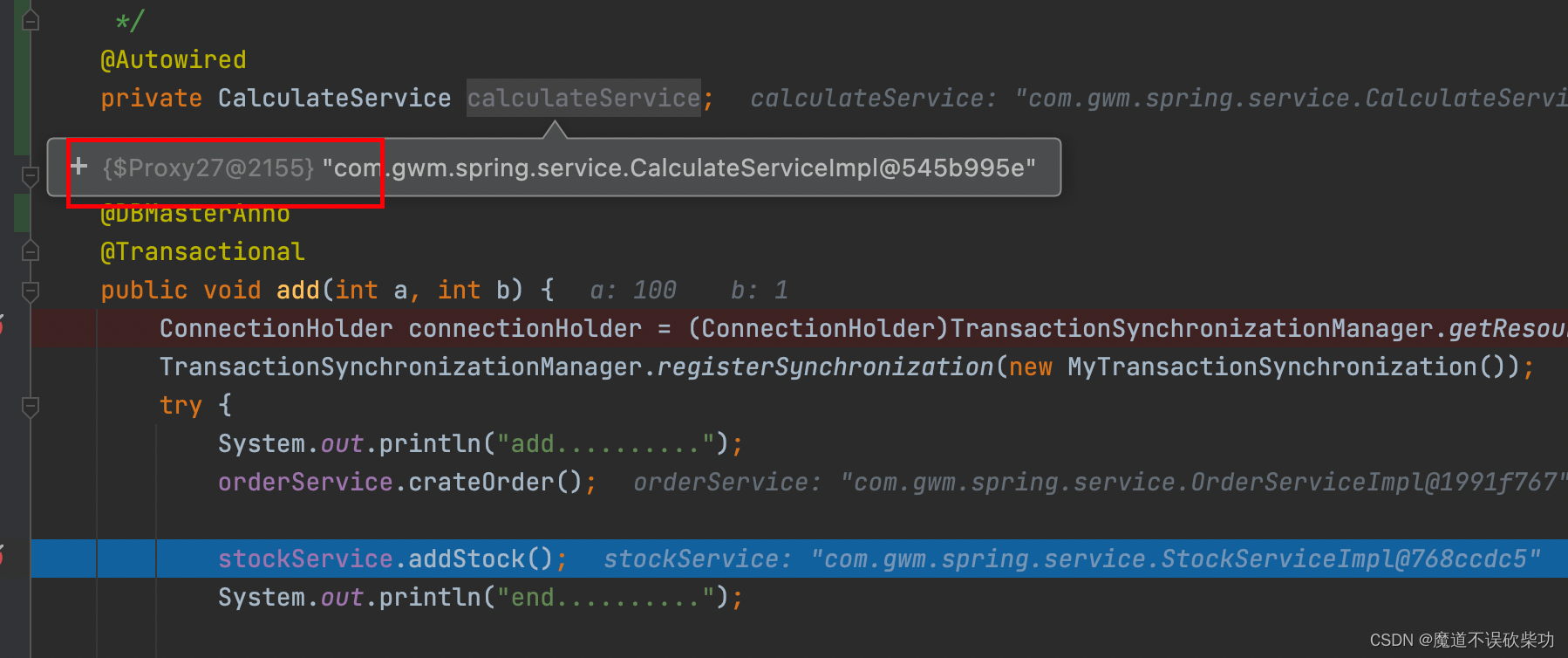Image resolution: width=1568 pixels, height=658 pixels.
Task: Click the "add.........." string literal
Action: (x=605, y=443)
